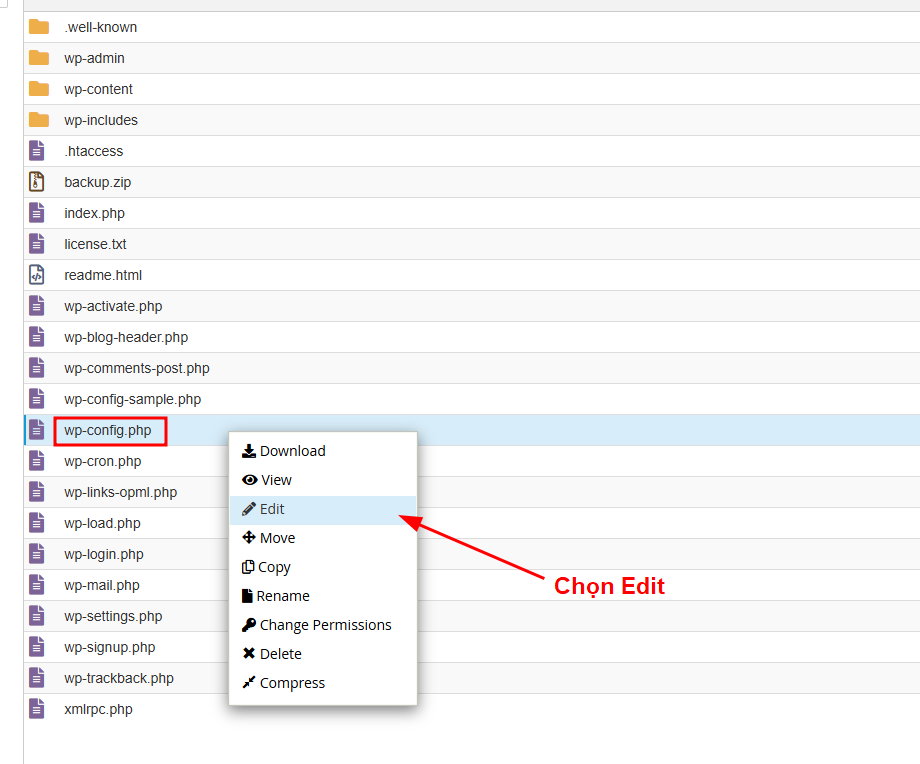Click the wp-login.php file icon
The height and width of the screenshot is (764, 920).
click(x=36, y=554)
